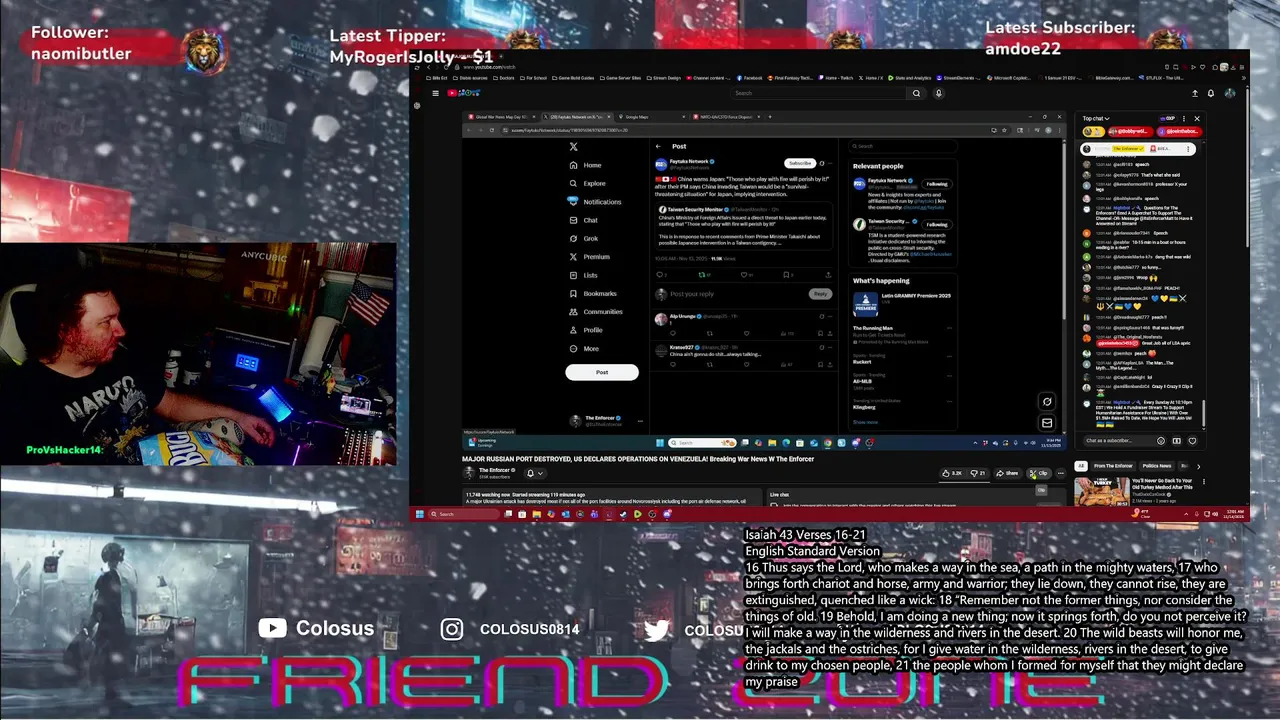The width and height of the screenshot is (1280, 720).
Task: Toggle Following for Faytuks Network
Action: pyautogui.click(x=936, y=184)
